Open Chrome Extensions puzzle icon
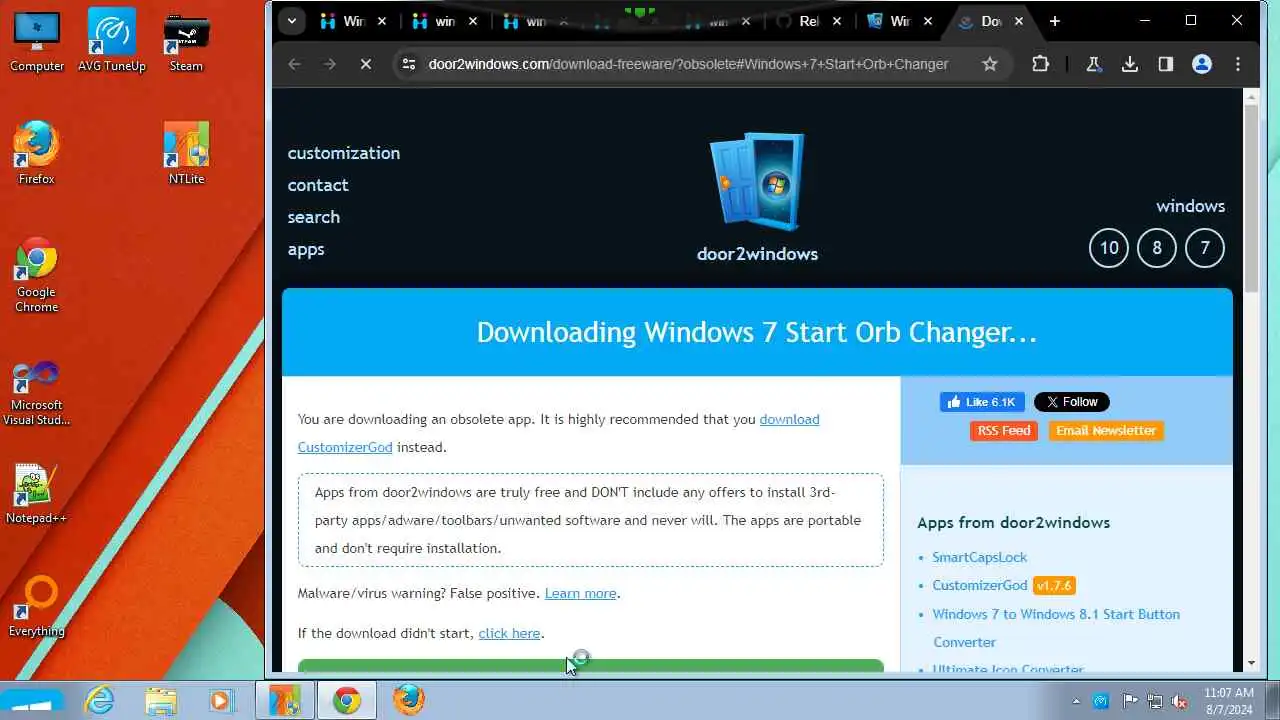This screenshot has height=720, width=1280. [x=1040, y=64]
